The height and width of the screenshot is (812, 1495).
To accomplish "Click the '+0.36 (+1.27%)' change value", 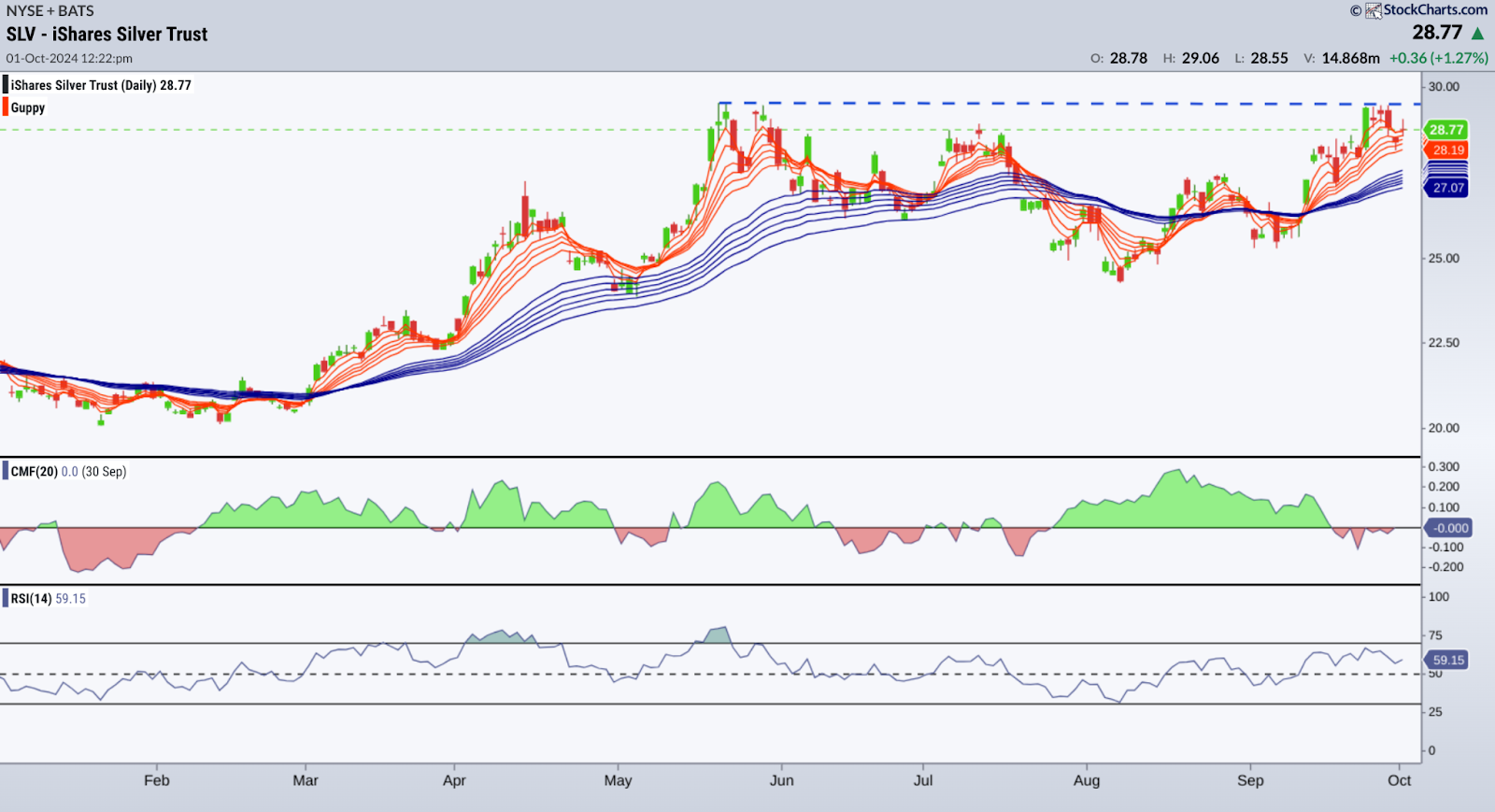I will click(x=1438, y=58).
